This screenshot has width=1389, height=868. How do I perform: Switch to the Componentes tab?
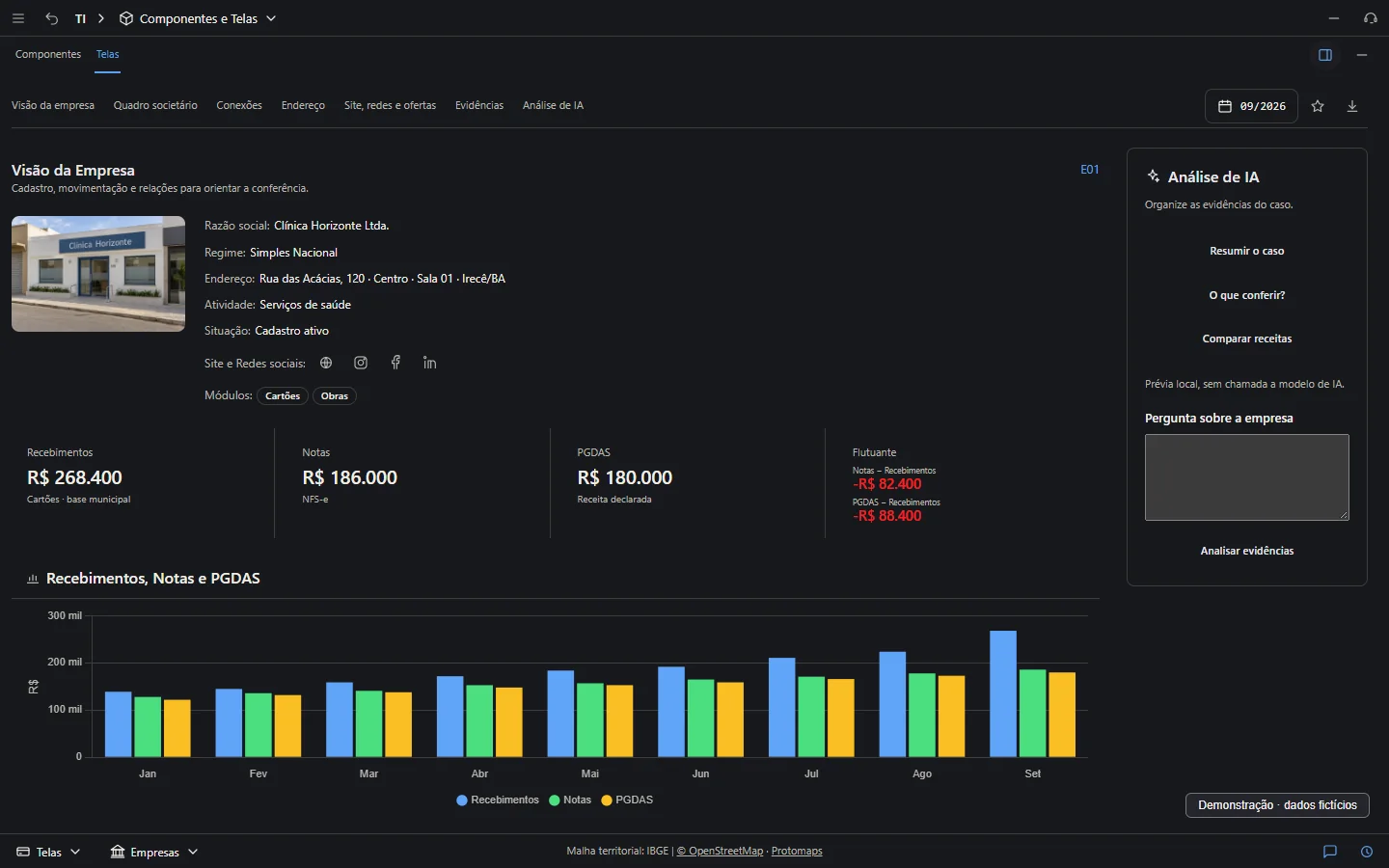pos(48,54)
